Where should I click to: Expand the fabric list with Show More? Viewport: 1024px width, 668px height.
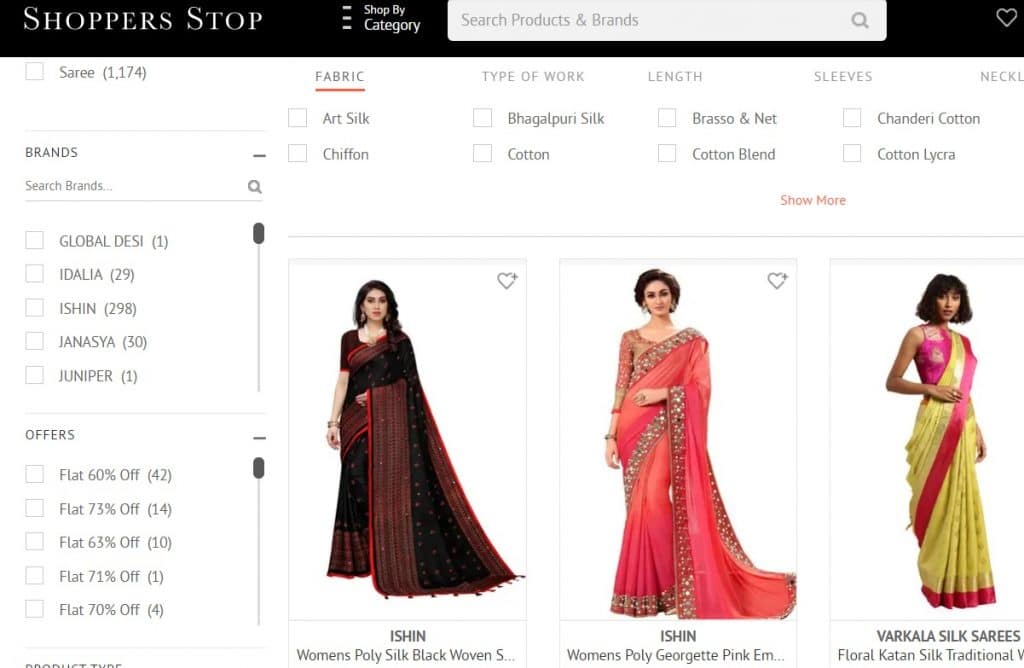(x=812, y=200)
